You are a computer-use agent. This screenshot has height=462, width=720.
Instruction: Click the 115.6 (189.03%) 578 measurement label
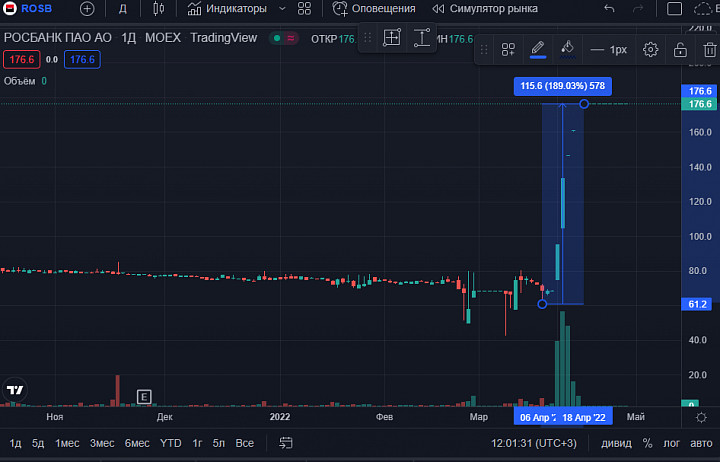tap(562, 86)
